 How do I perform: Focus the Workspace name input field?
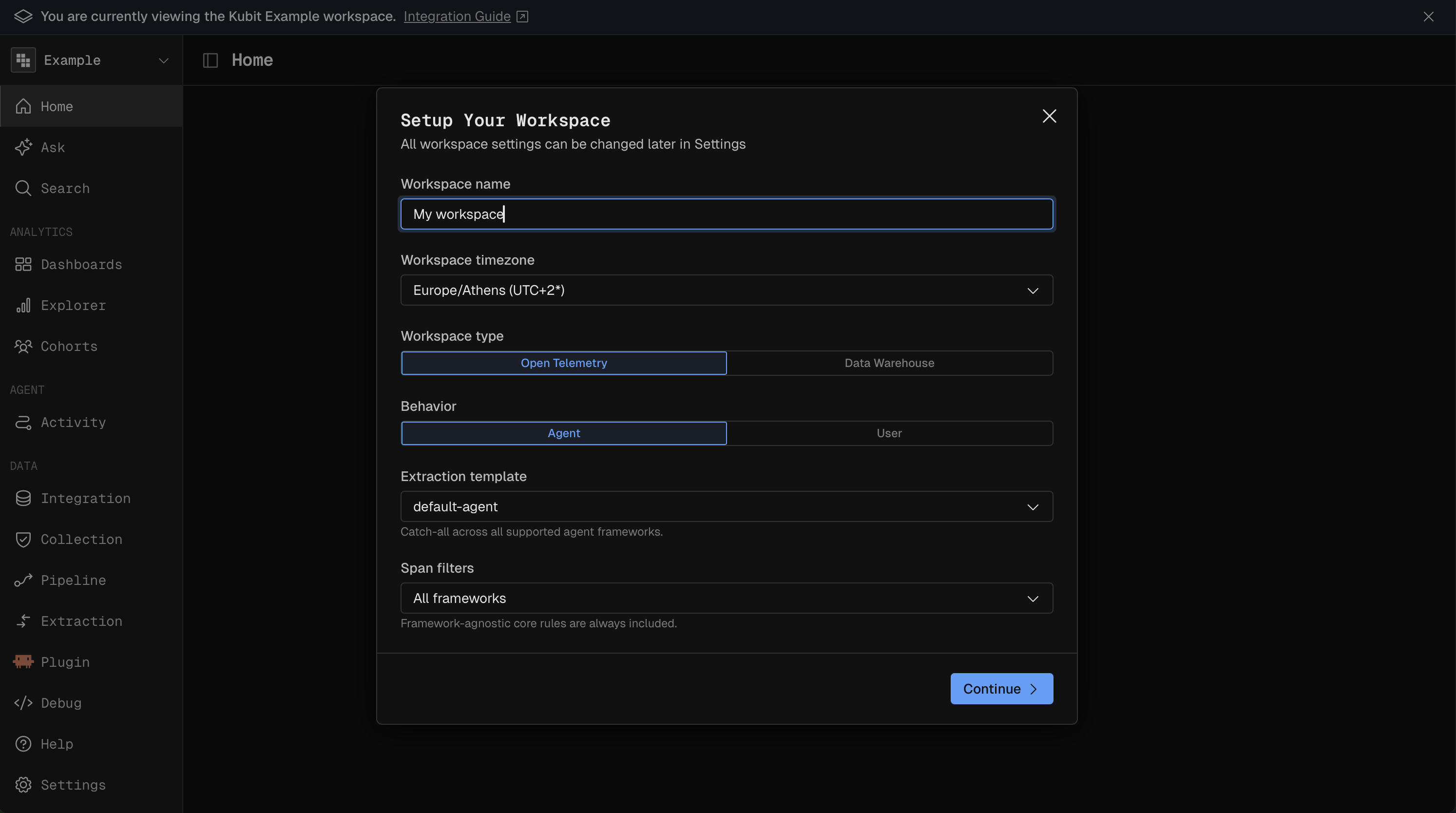(x=727, y=213)
